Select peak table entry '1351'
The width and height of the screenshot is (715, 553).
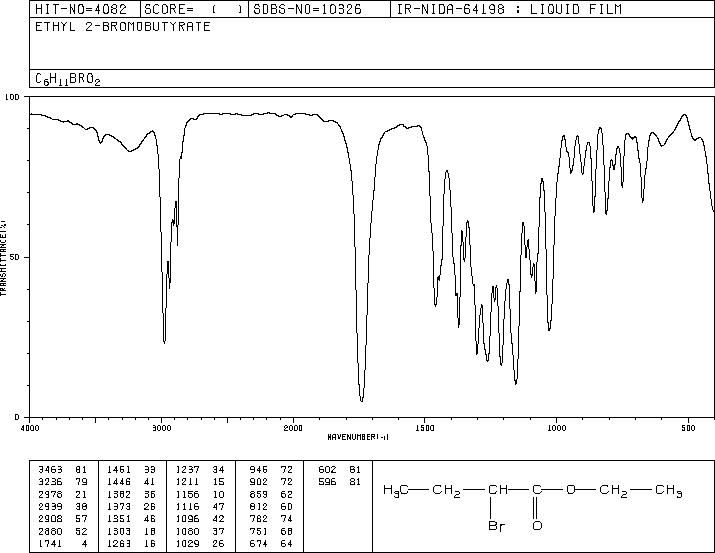pyautogui.click(x=119, y=519)
